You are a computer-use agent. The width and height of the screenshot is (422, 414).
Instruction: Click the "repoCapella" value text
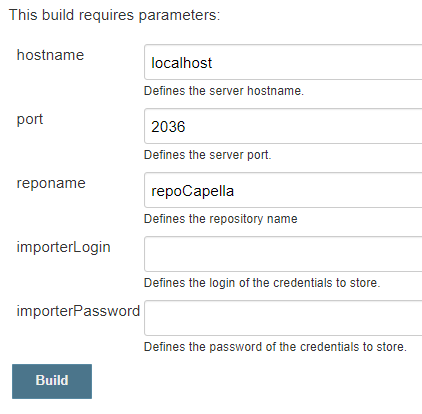[193, 191]
